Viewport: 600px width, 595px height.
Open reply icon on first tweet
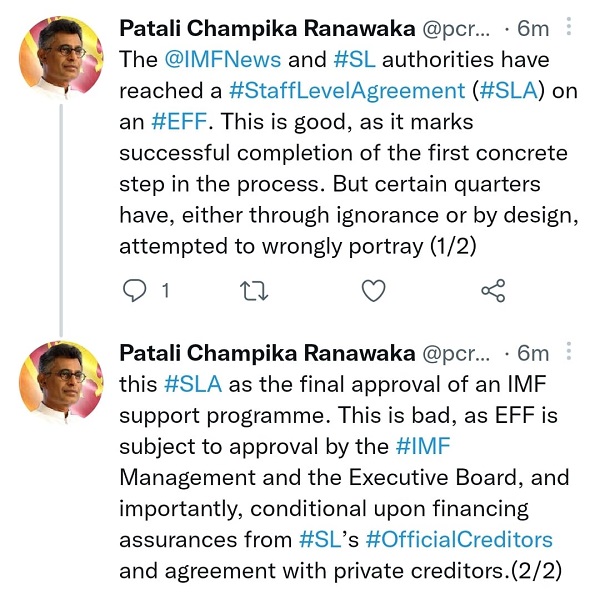click(134, 291)
